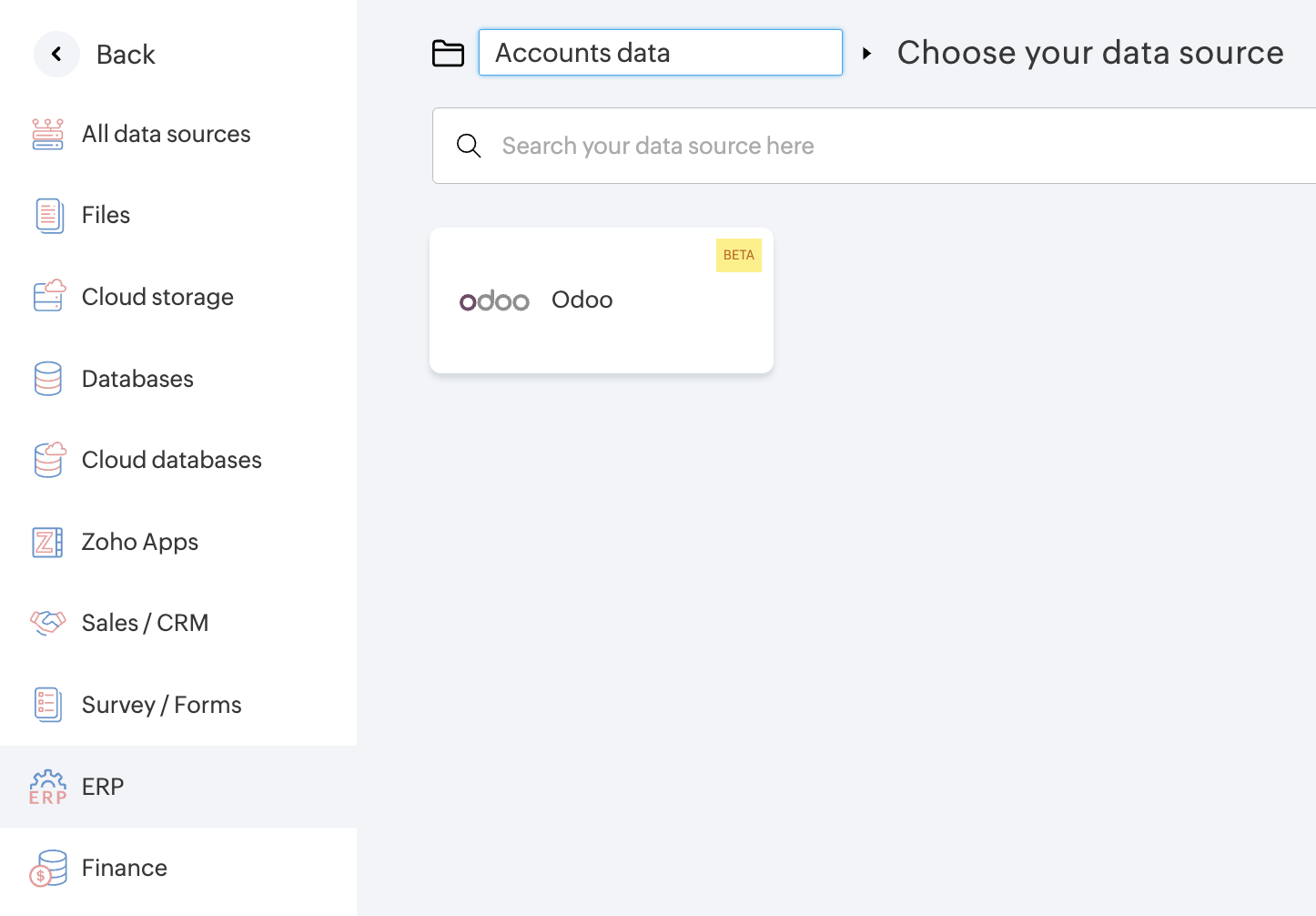The height and width of the screenshot is (916, 1316).
Task: Click the Files document icon
Action: tap(49, 216)
